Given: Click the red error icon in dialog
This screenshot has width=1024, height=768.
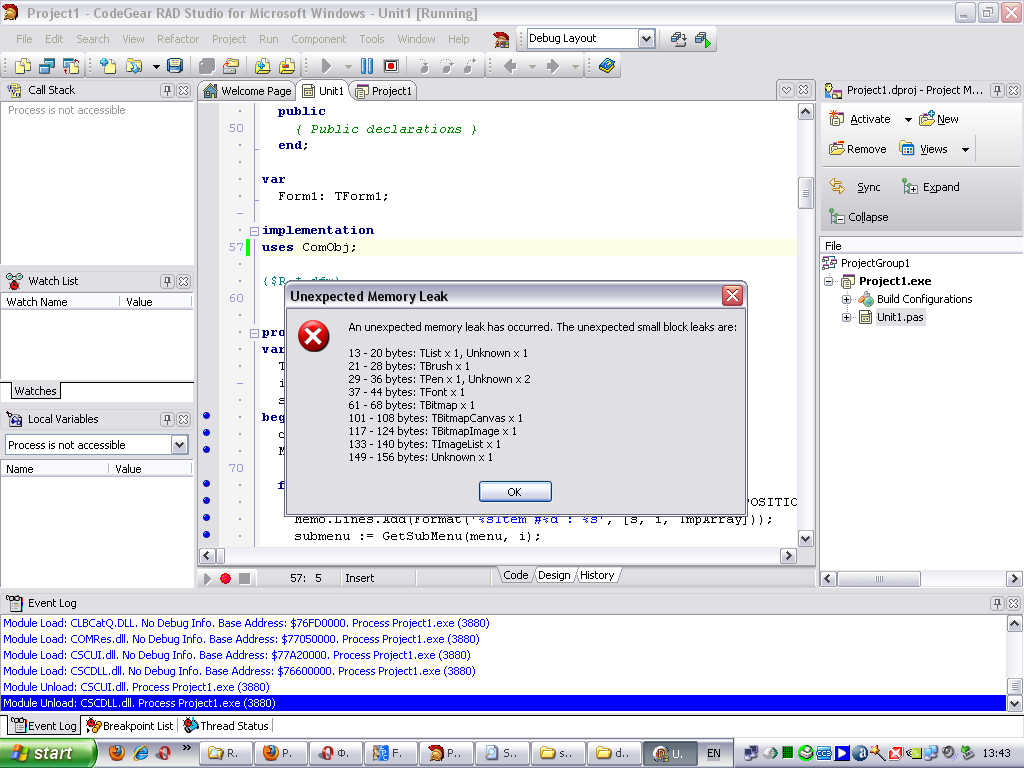Looking at the screenshot, I should click(314, 336).
